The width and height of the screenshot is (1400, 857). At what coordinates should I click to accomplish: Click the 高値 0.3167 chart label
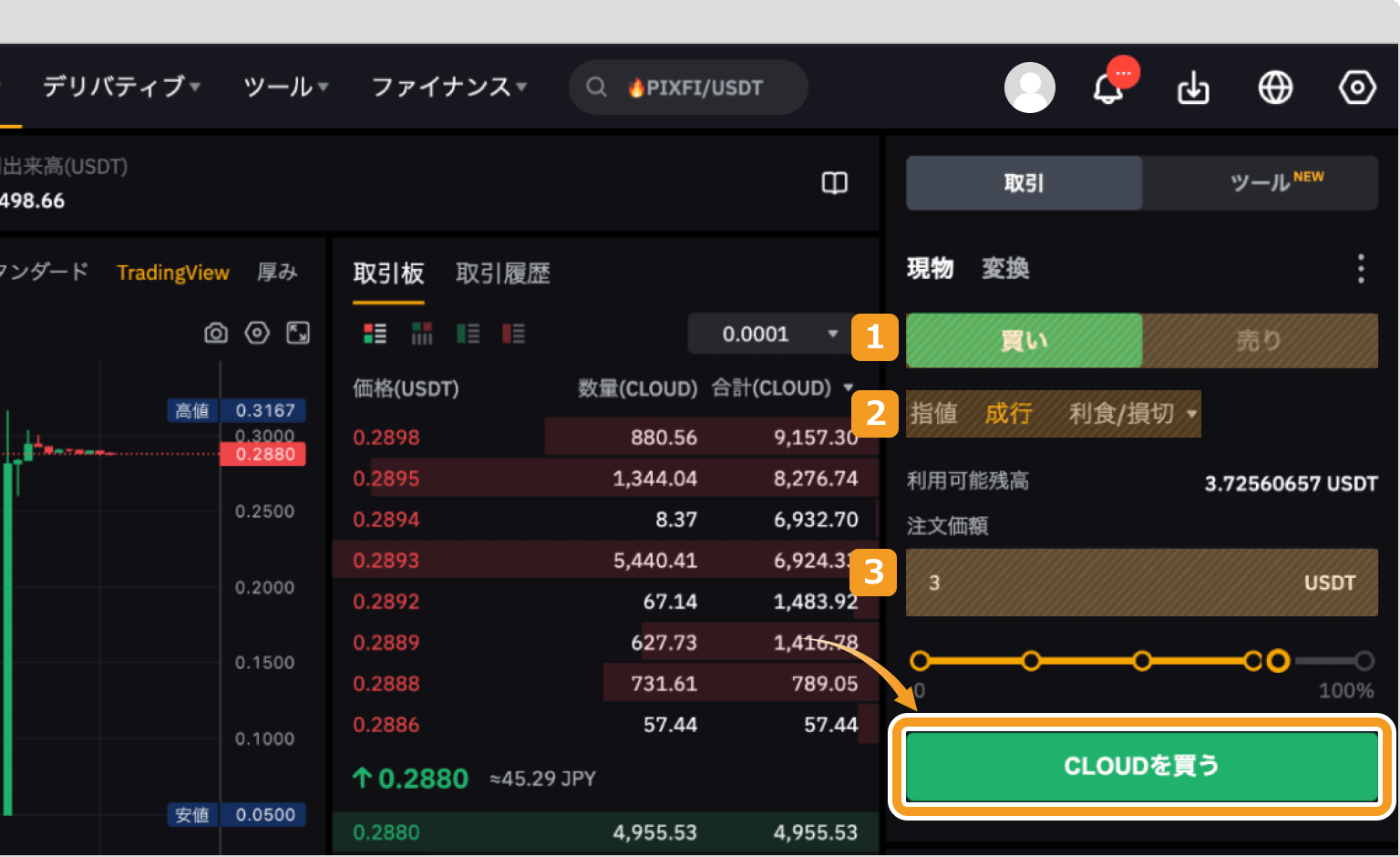click(x=236, y=410)
